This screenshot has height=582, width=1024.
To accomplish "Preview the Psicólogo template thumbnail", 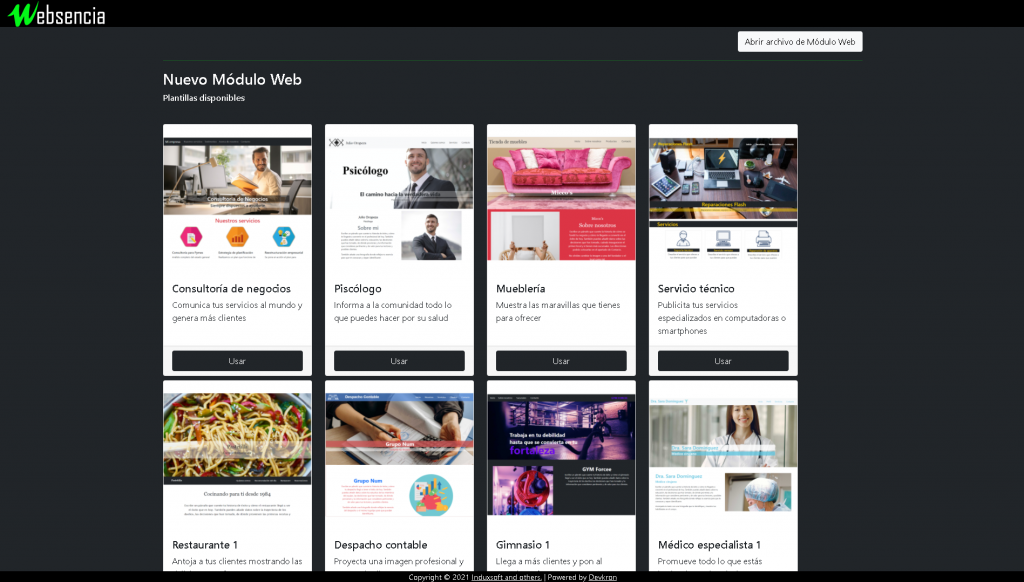I will click(x=399, y=199).
